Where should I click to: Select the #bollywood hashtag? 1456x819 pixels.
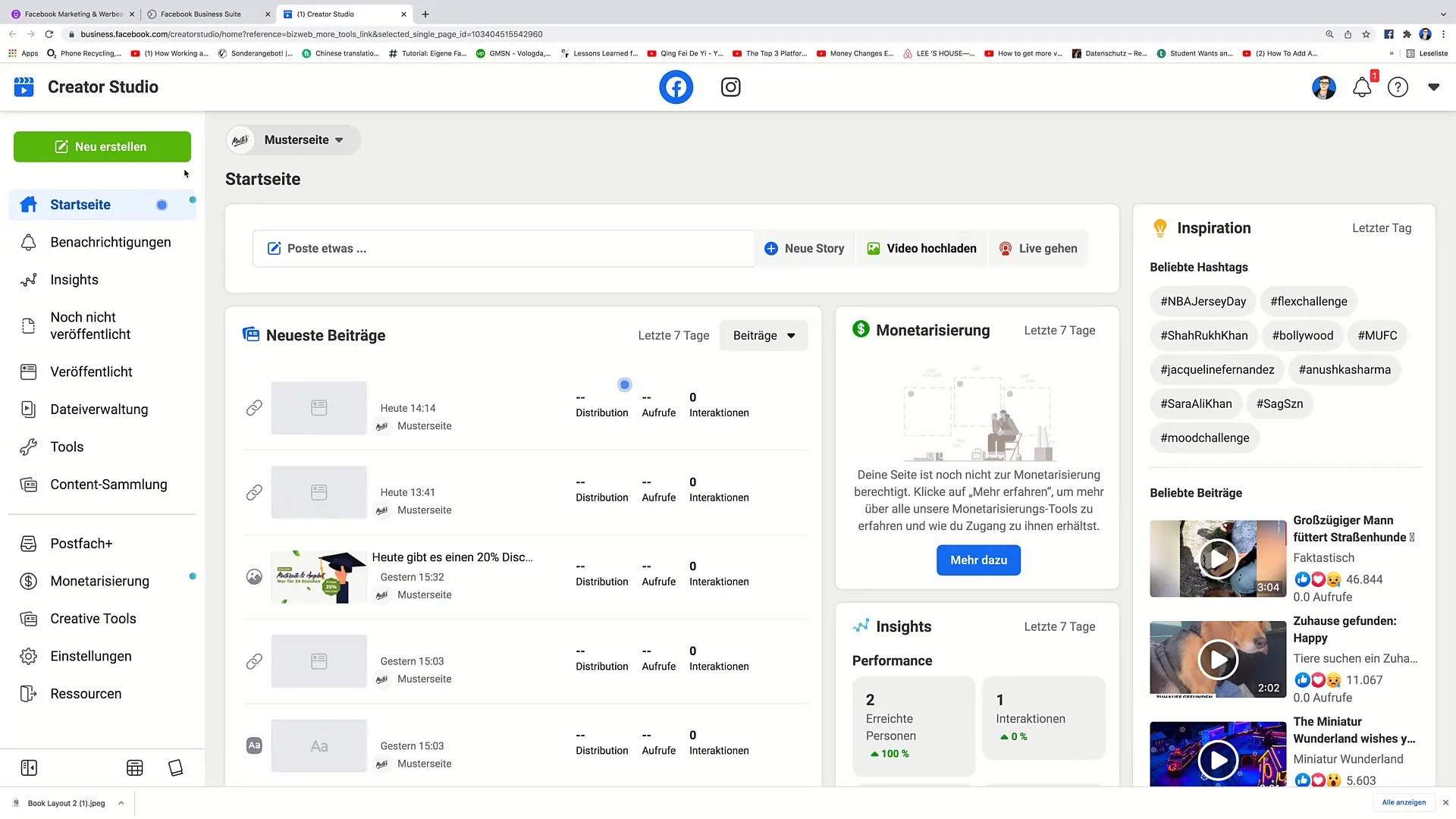point(1302,335)
